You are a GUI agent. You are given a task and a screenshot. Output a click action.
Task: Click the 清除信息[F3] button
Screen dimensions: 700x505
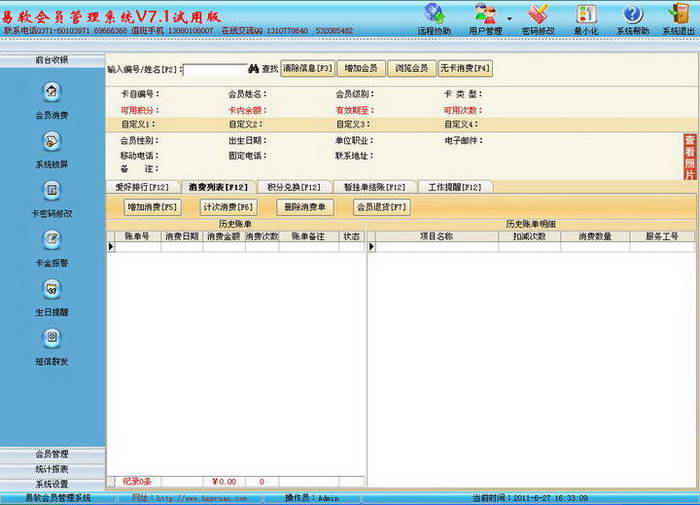308,68
